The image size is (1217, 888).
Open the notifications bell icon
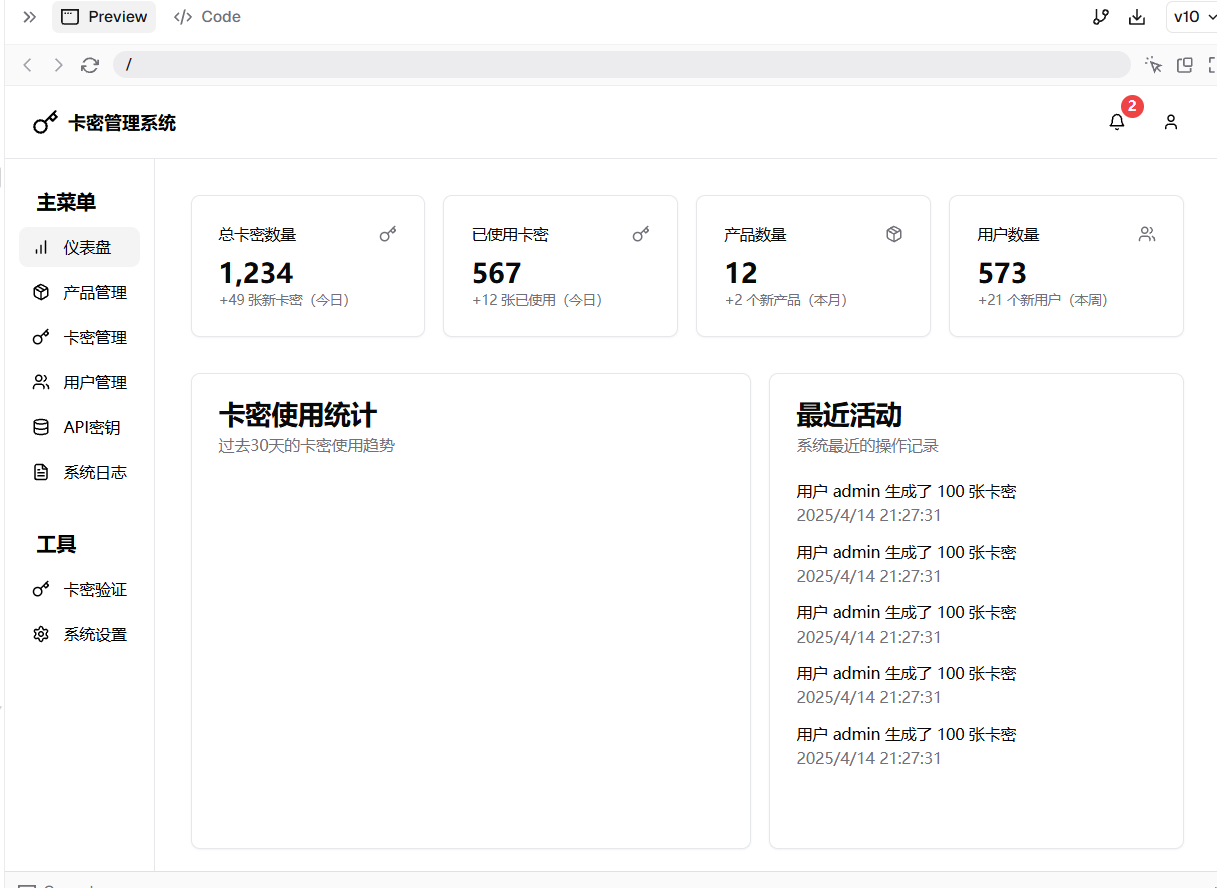pos(1117,122)
